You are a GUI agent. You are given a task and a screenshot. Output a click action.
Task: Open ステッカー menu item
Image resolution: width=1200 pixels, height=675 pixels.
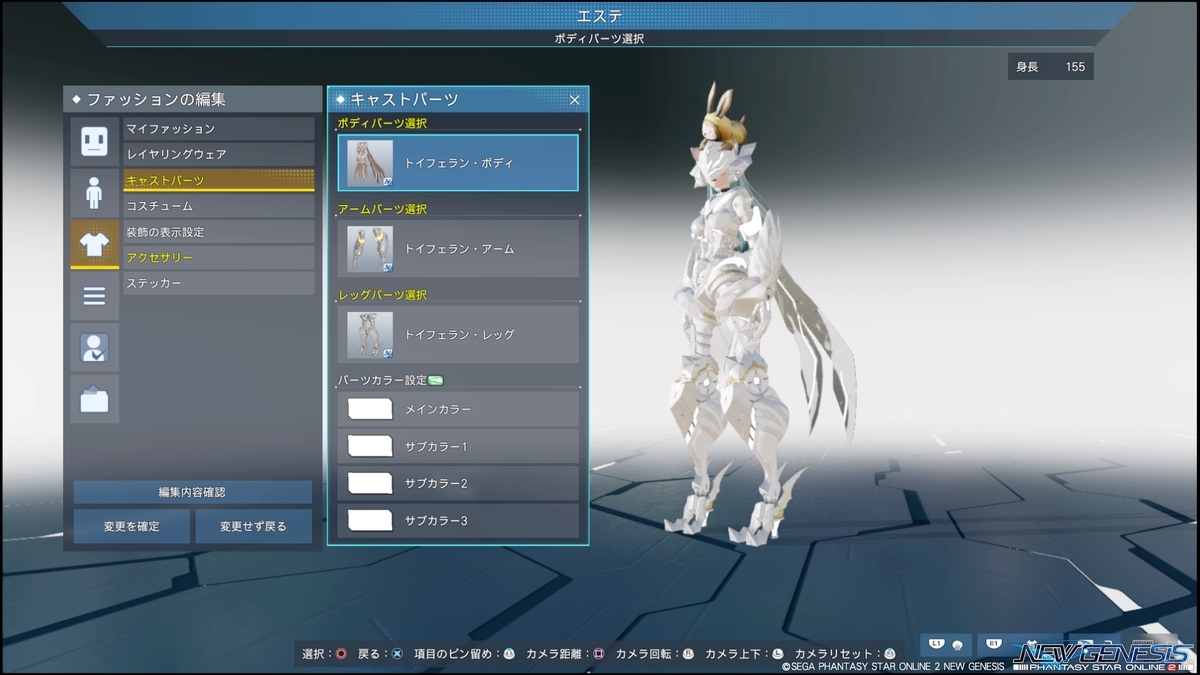point(218,284)
